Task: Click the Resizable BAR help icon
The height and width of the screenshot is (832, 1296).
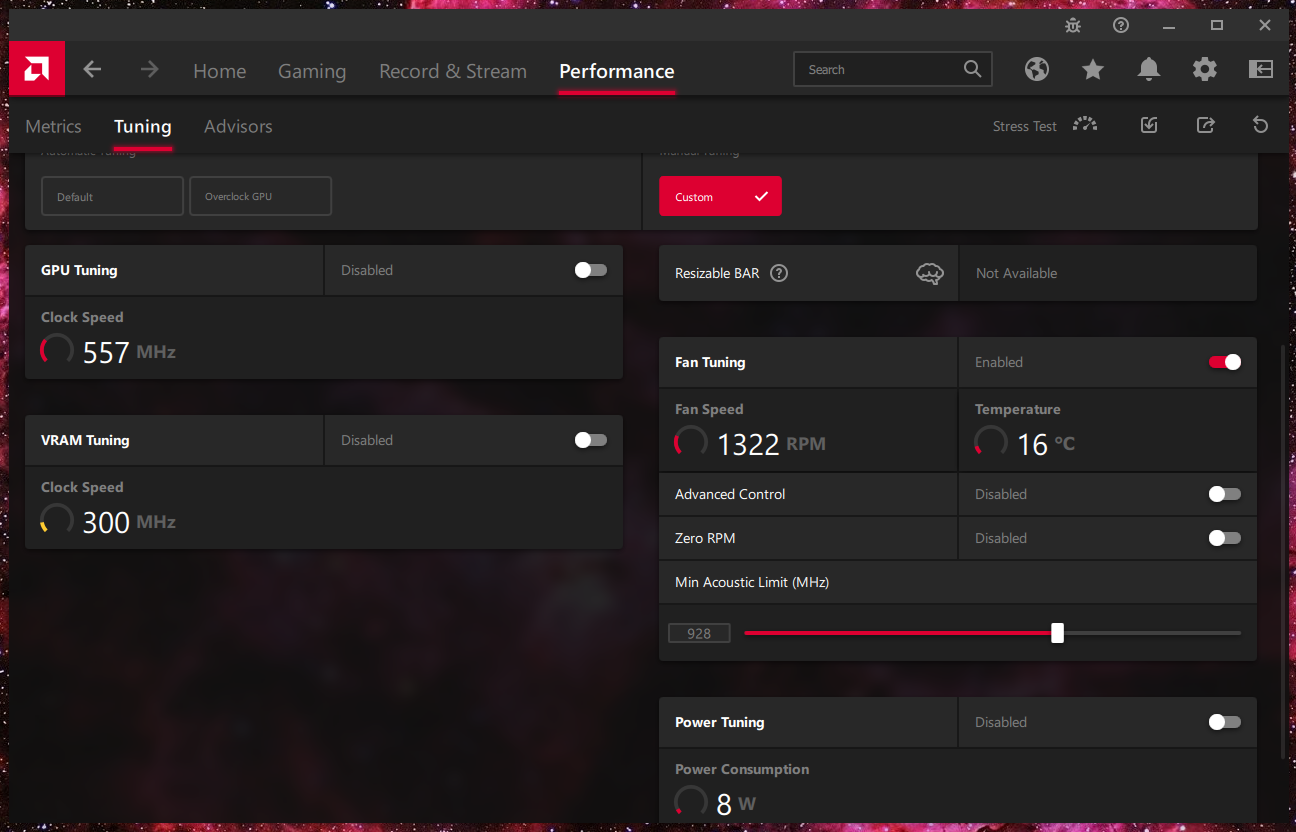Action: pos(779,273)
